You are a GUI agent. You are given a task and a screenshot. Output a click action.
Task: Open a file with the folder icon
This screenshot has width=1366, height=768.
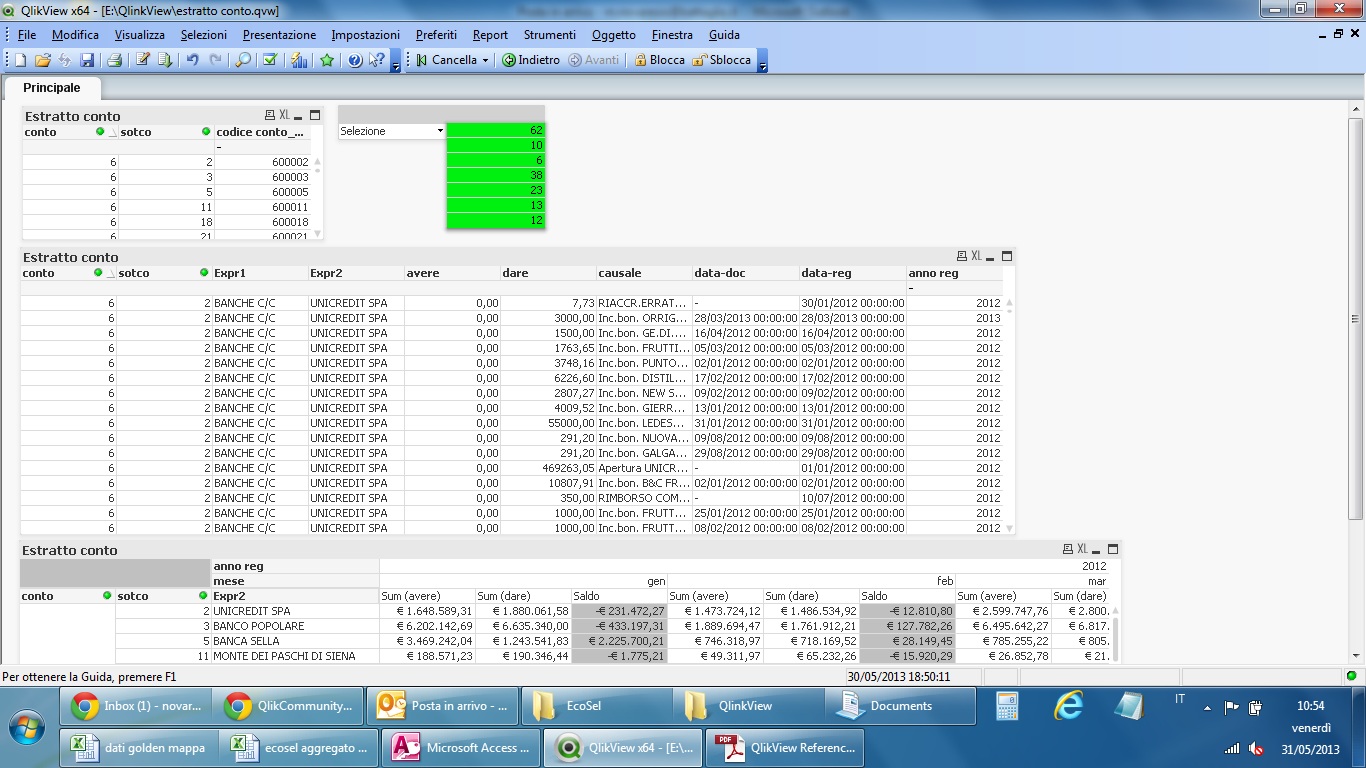click(x=43, y=60)
